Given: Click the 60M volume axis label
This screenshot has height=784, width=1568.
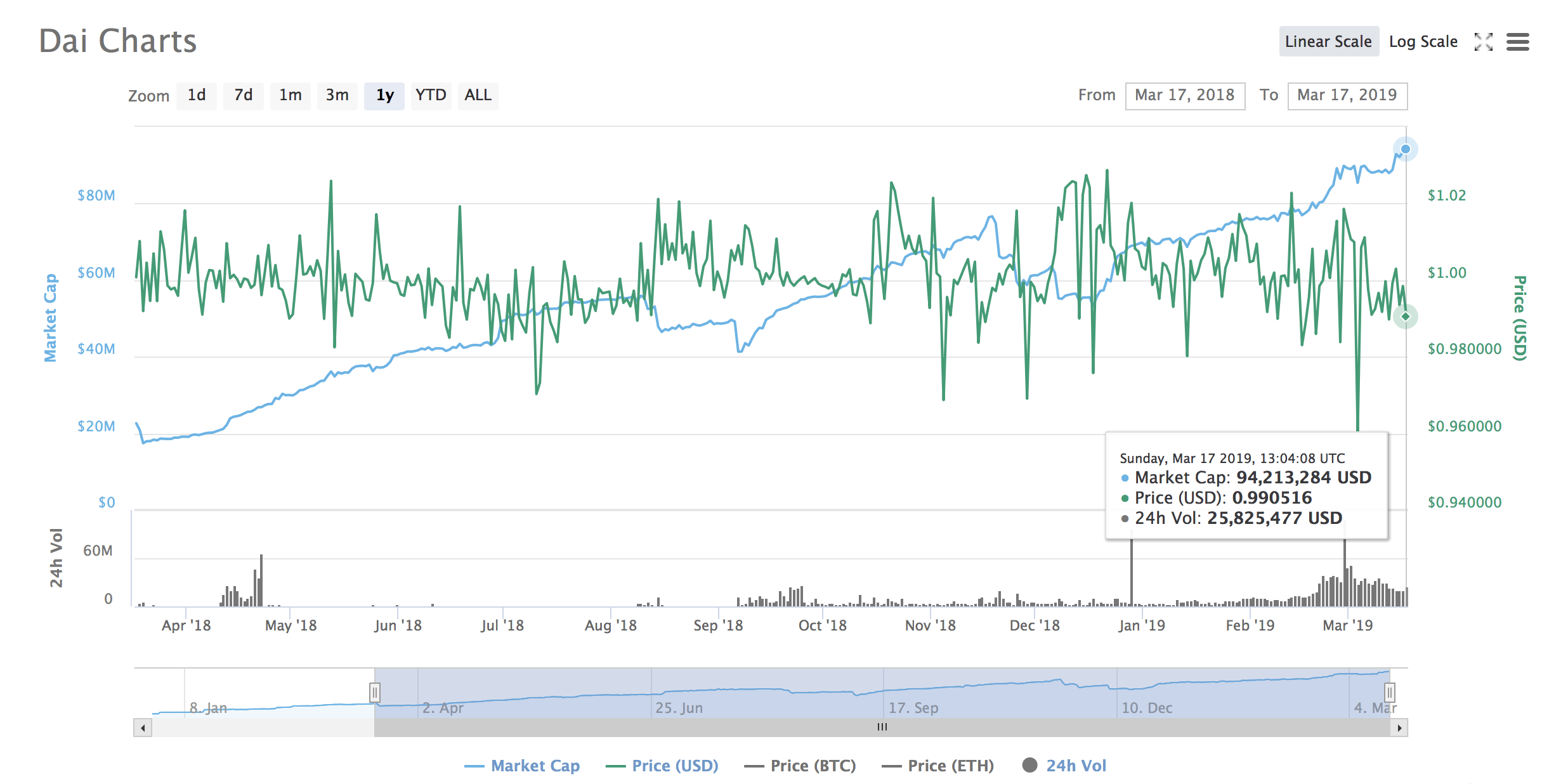Looking at the screenshot, I should 98,551.
